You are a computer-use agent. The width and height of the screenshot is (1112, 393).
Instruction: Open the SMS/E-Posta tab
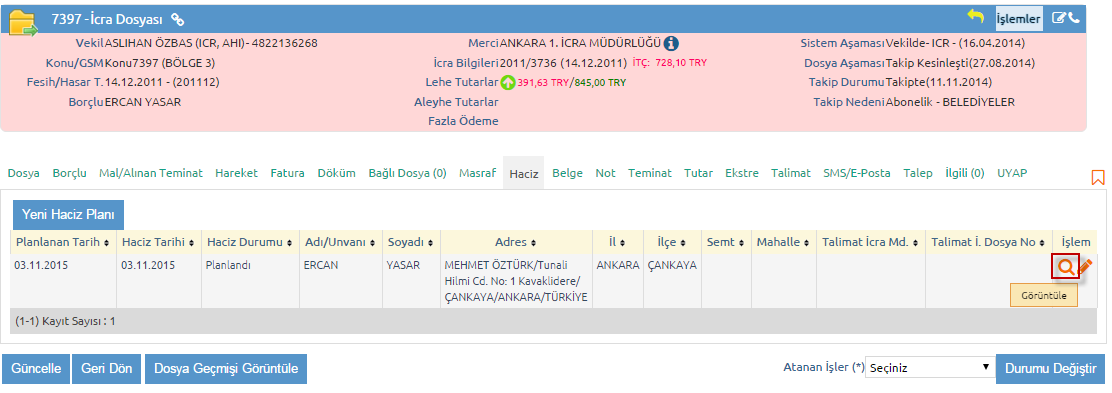[857, 173]
